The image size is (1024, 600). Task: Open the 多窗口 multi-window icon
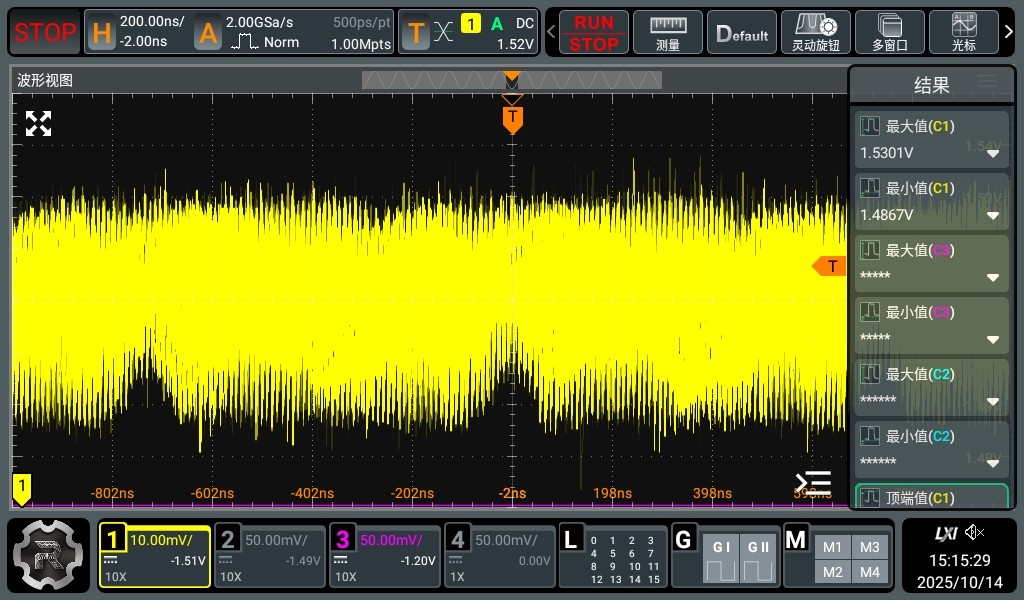[x=889, y=33]
